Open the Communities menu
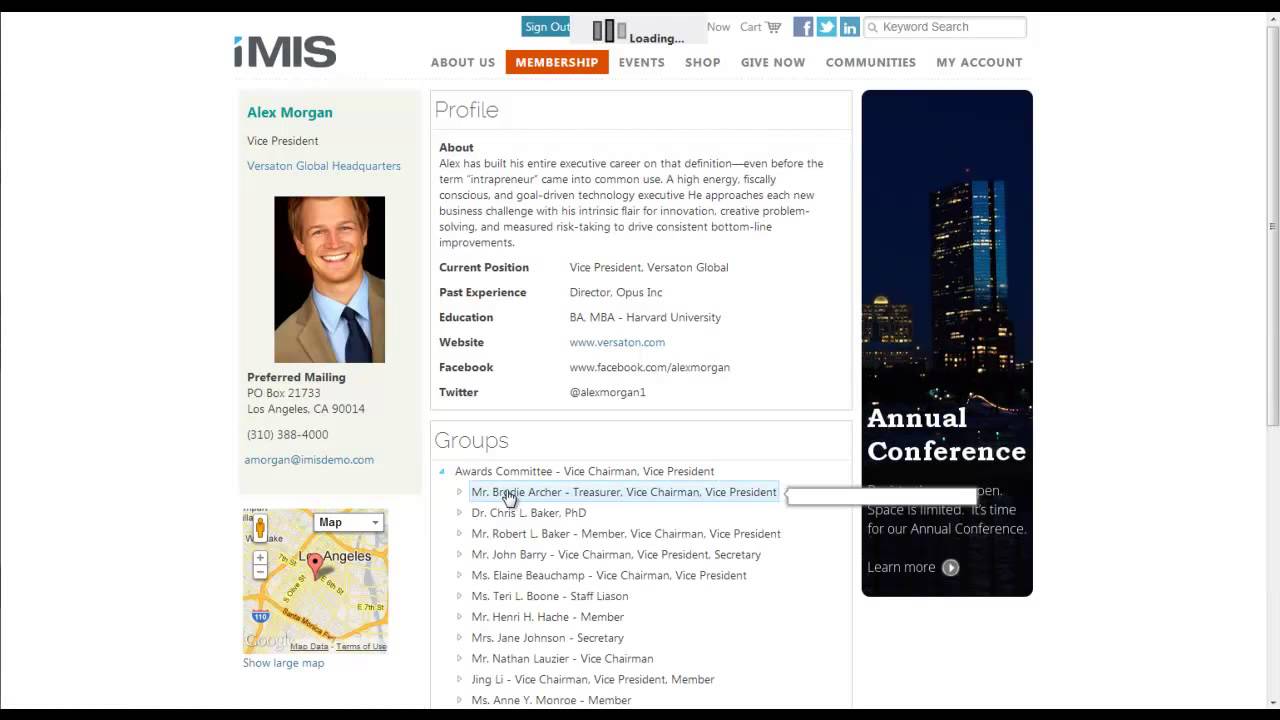Viewport: 1280px width, 720px height. (x=871, y=62)
